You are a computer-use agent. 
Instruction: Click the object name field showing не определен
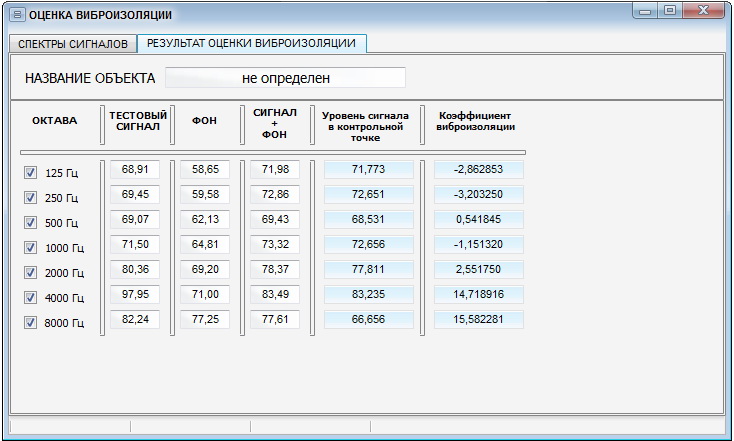[285, 77]
